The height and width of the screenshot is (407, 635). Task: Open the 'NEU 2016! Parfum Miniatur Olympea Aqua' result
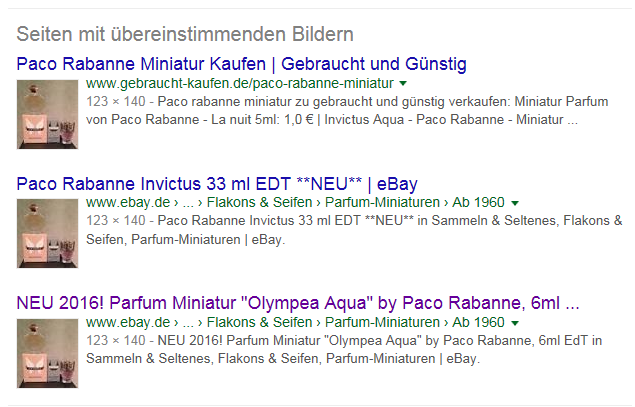coord(298,303)
